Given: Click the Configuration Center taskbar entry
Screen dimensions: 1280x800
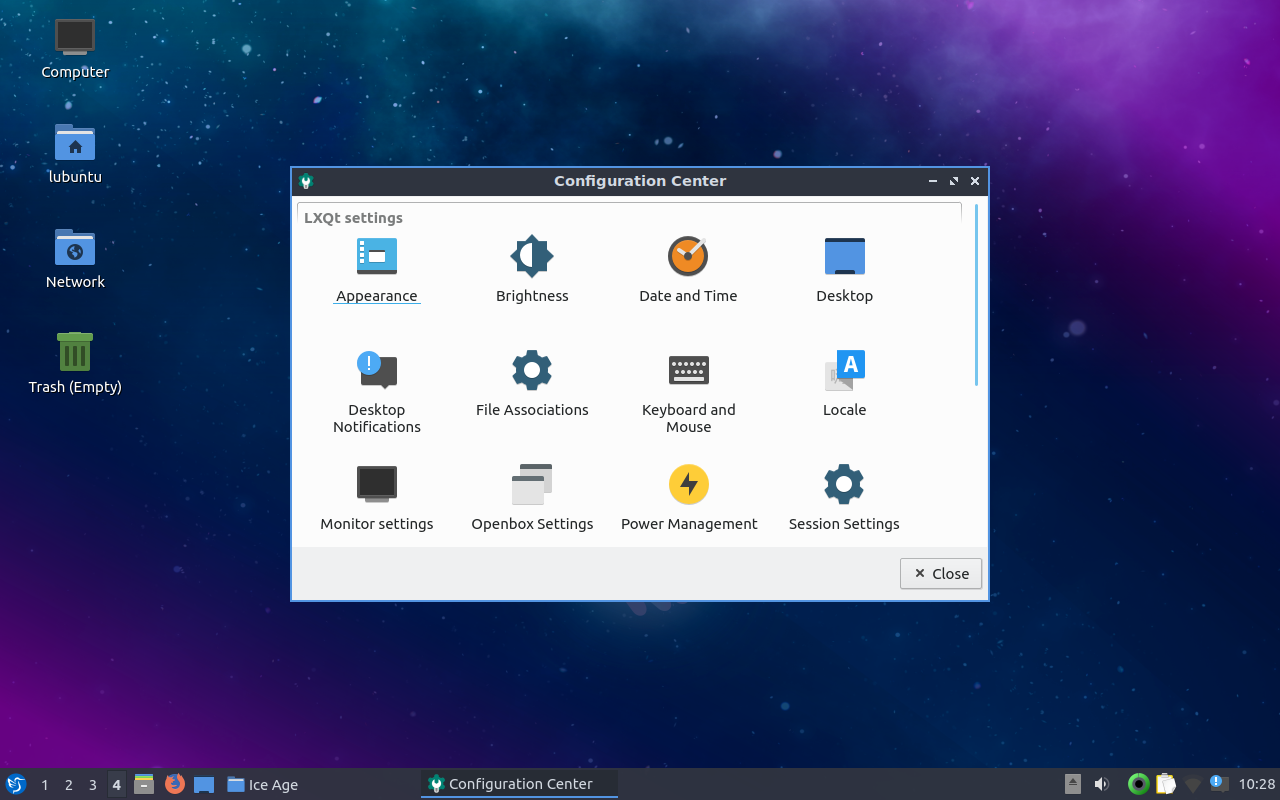Looking at the screenshot, I should click(520, 784).
